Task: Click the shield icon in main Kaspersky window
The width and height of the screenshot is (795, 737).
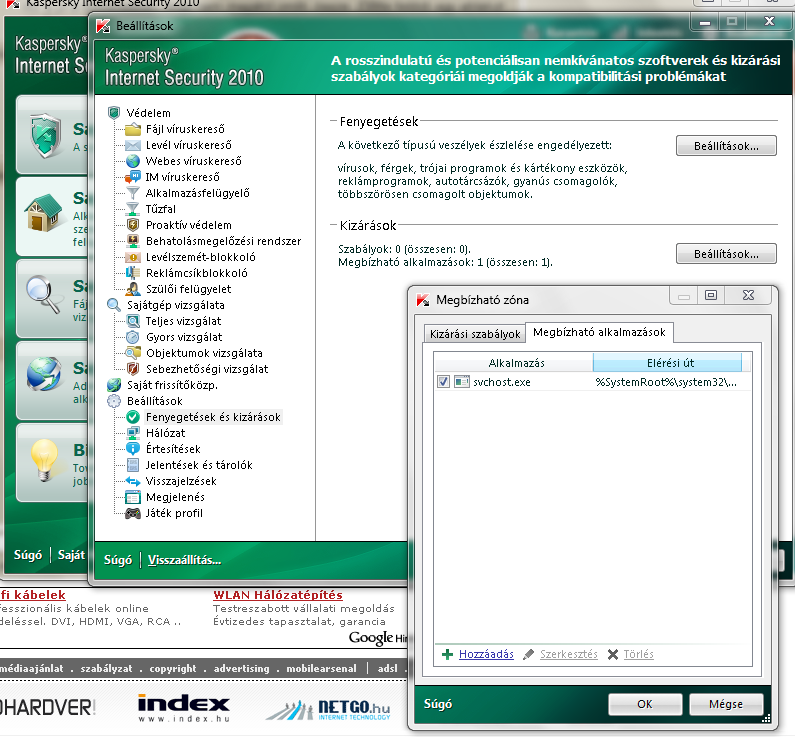Action: tap(46, 135)
